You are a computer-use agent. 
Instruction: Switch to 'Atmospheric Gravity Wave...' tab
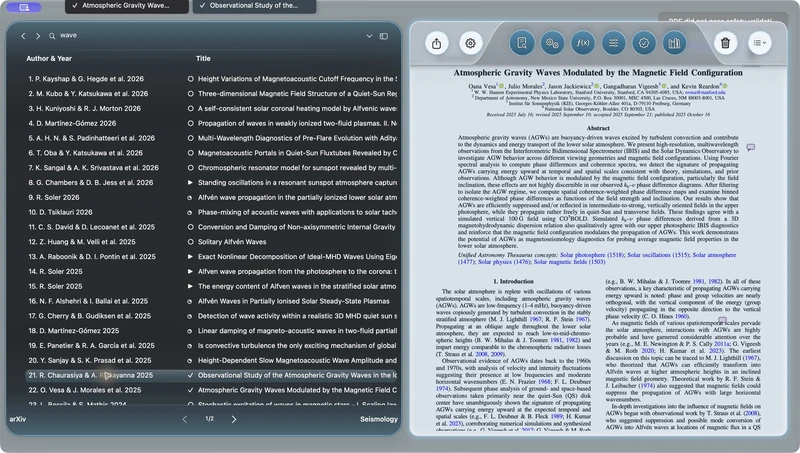point(127,6)
